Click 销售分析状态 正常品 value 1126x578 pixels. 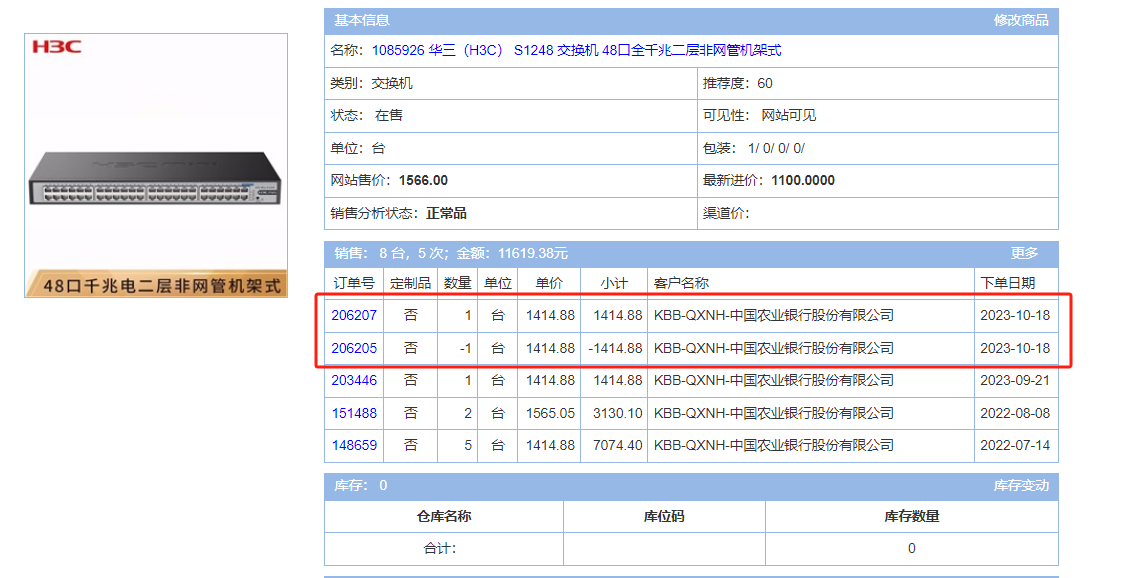[446, 213]
